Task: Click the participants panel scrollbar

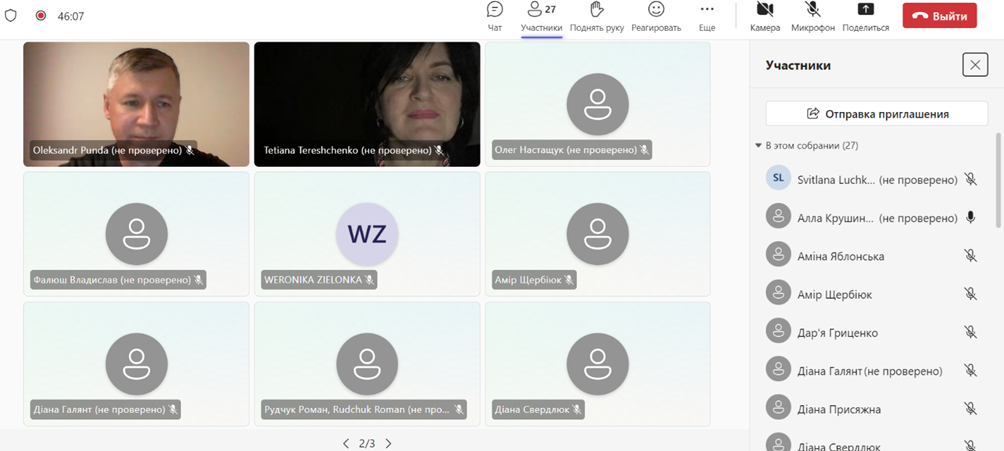Action: tap(998, 180)
